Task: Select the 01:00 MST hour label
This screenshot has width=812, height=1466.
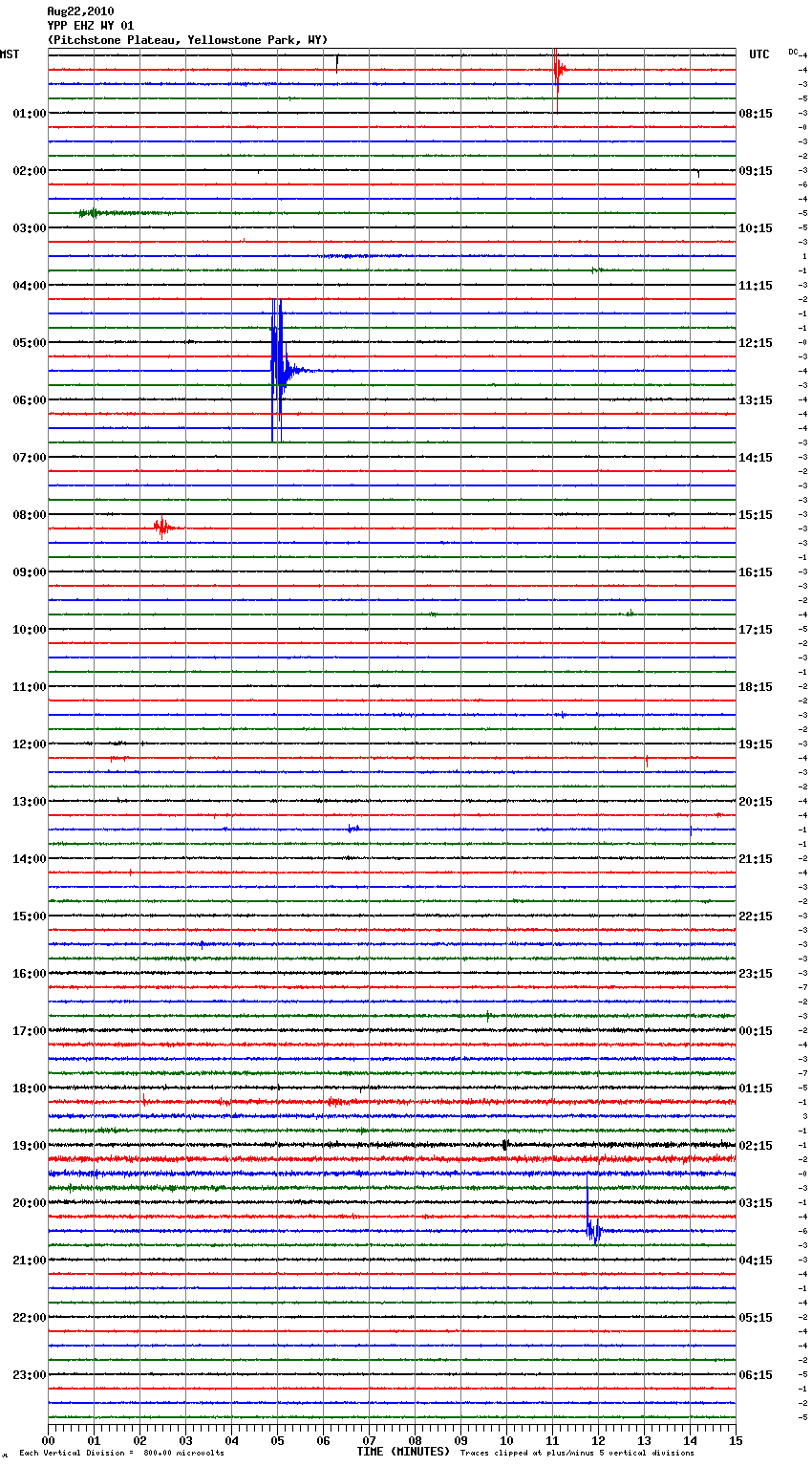Action: click(30, 113)
